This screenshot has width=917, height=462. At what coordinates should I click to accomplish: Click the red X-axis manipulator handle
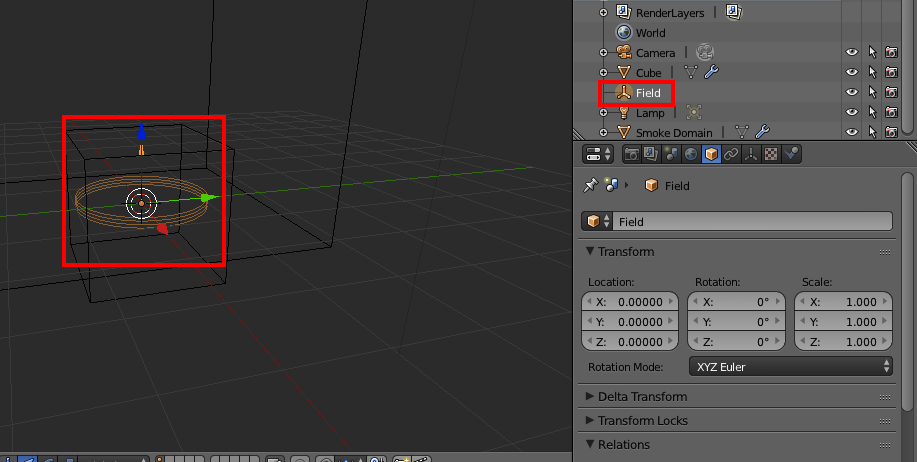pyautogui.click(x=162, y=229)
